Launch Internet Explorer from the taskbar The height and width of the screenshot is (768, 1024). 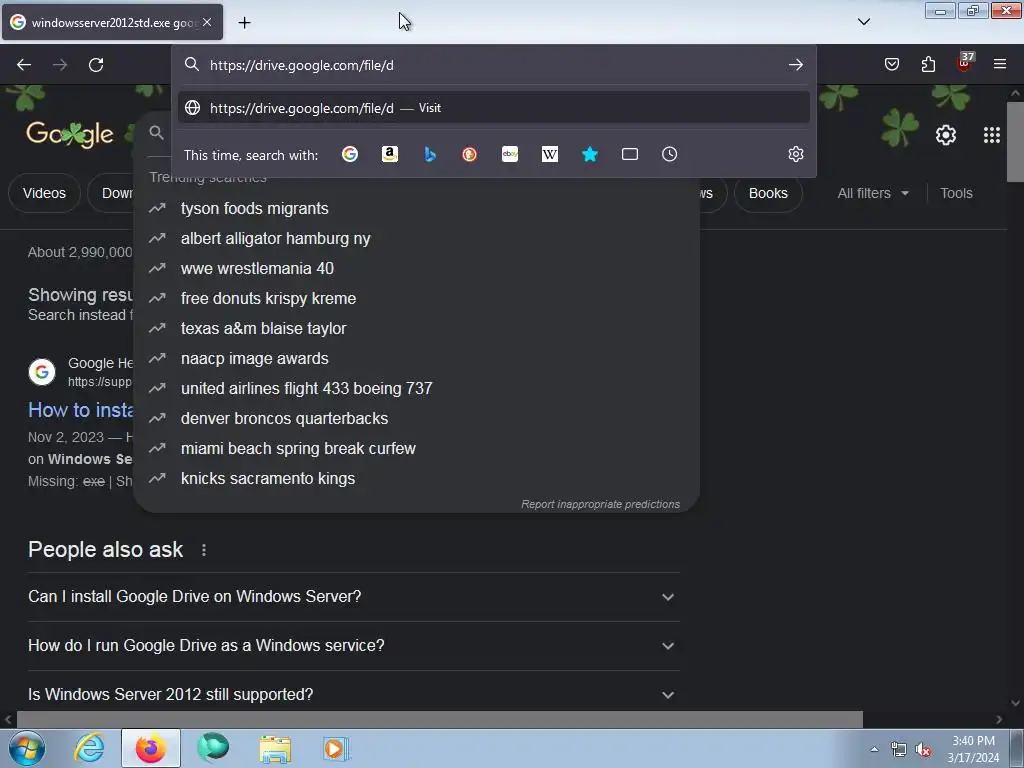pos(89,748)
